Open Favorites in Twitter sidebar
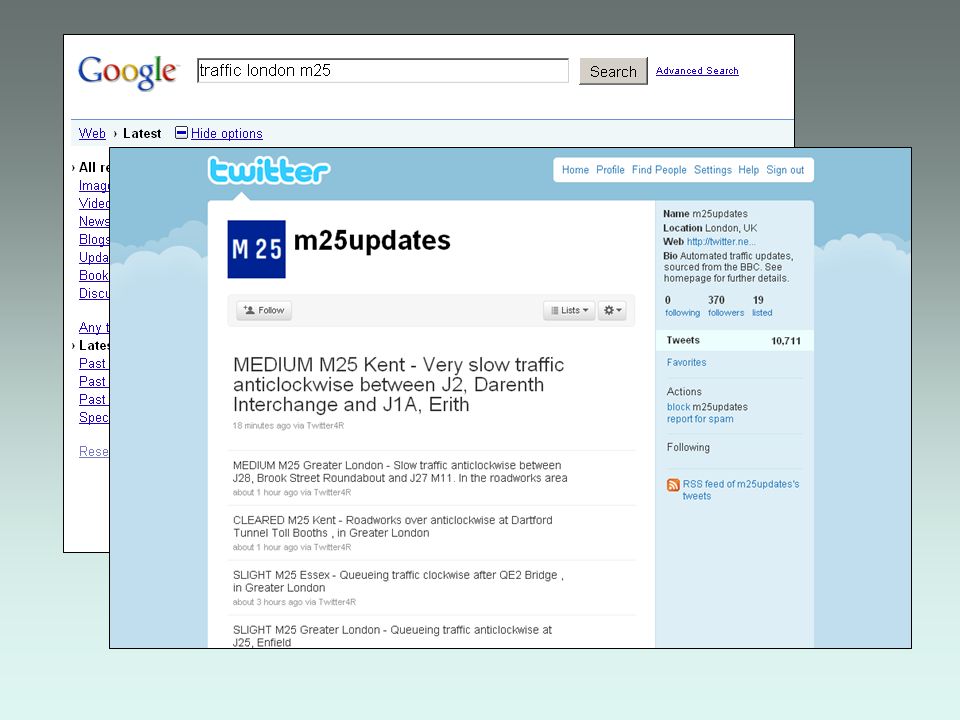Screen dimensions: 960x720 coord(686,362)
